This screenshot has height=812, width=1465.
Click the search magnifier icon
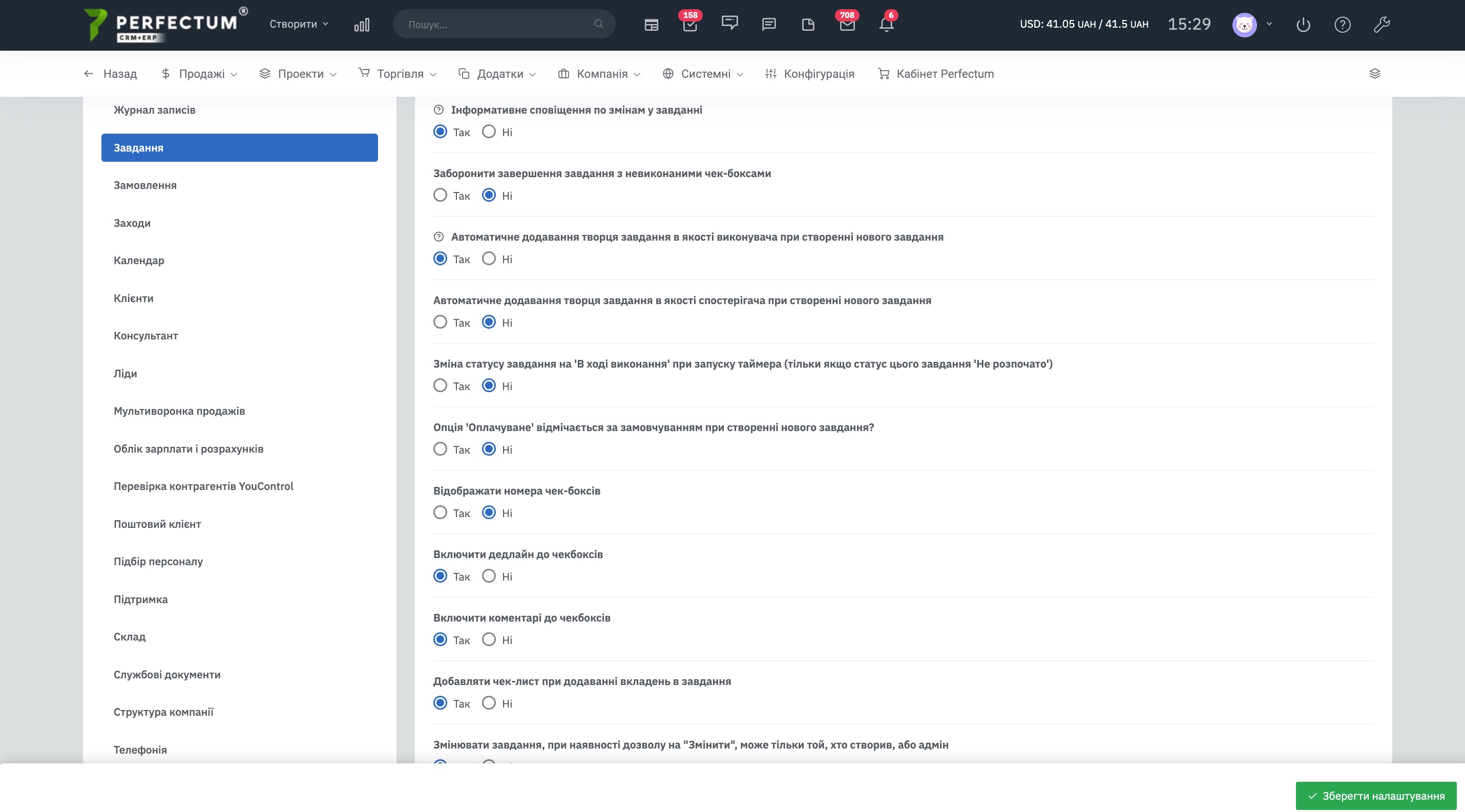[598, 24]
